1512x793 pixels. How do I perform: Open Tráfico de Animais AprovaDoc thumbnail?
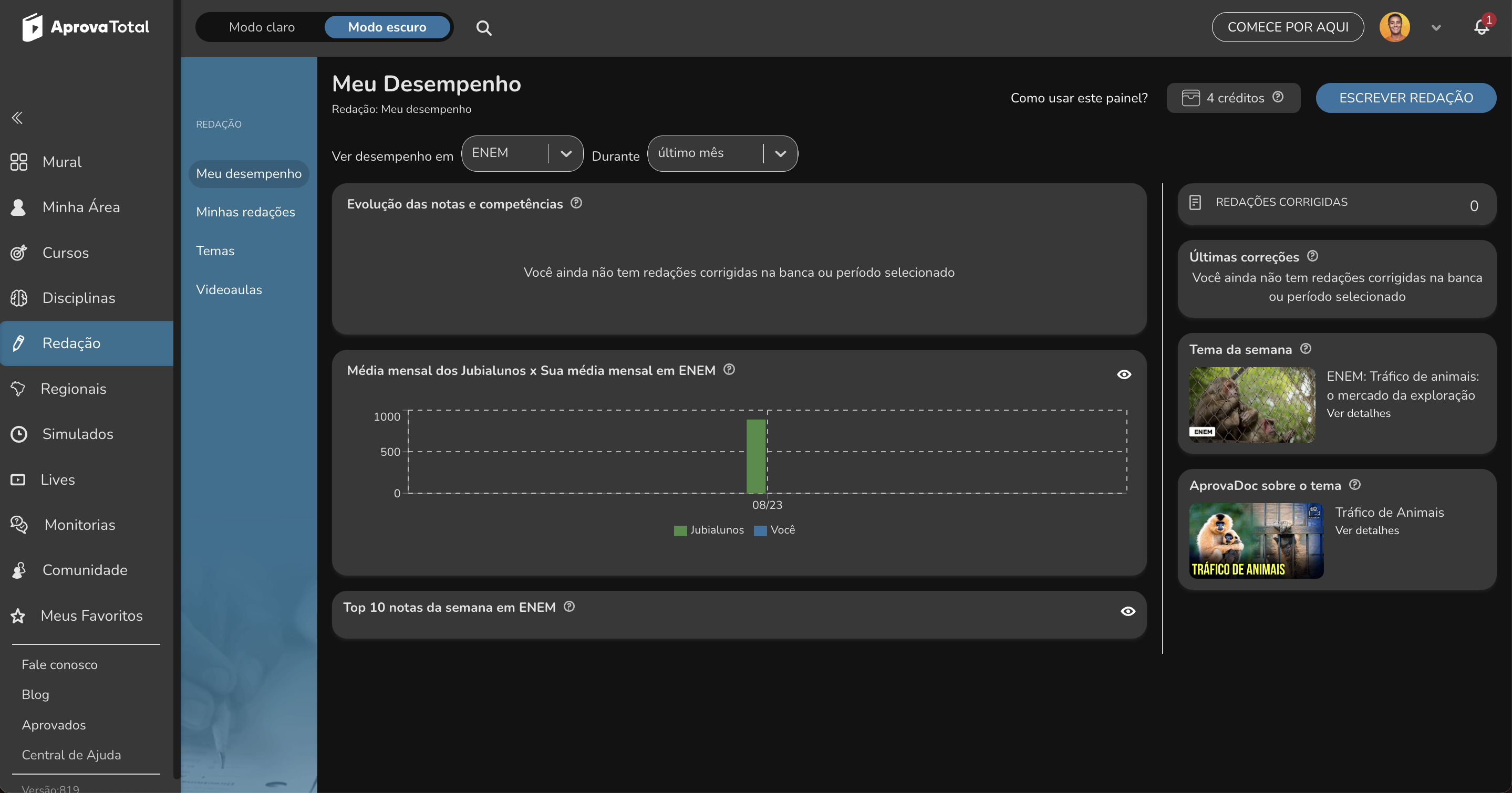pos(1256,541)
